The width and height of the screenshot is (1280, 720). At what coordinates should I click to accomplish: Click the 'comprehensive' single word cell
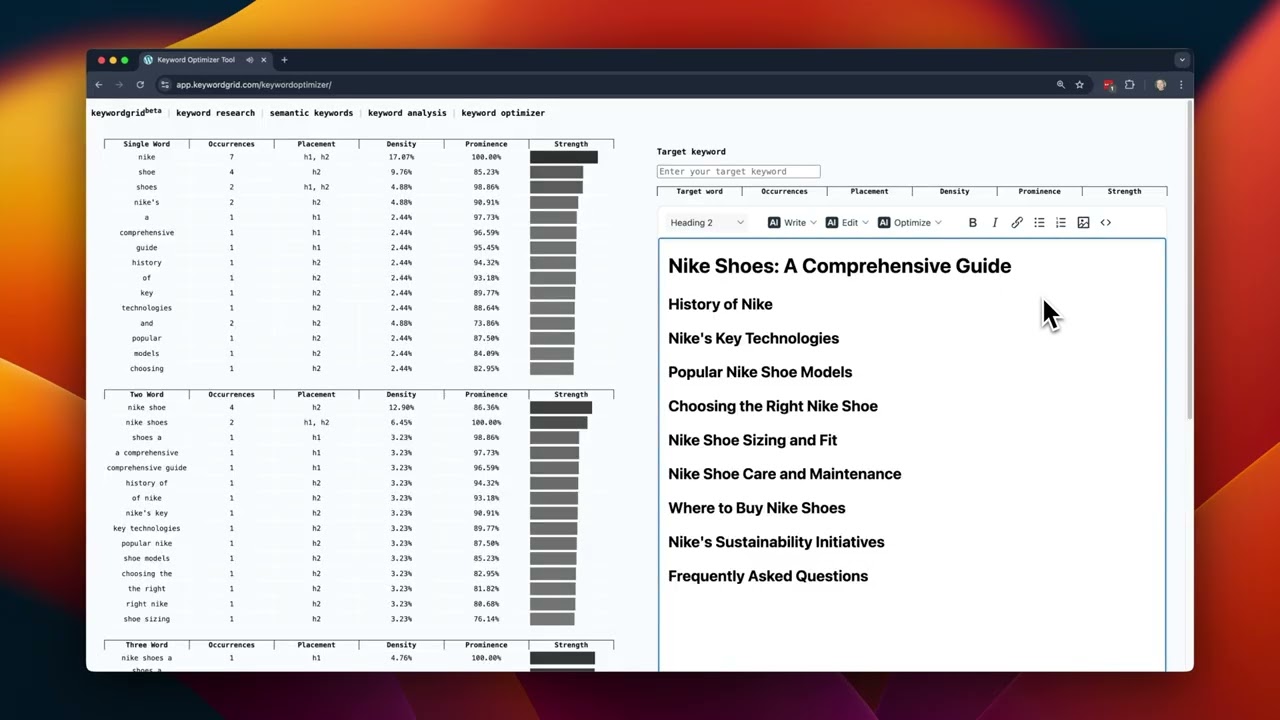tap(146, 233)
